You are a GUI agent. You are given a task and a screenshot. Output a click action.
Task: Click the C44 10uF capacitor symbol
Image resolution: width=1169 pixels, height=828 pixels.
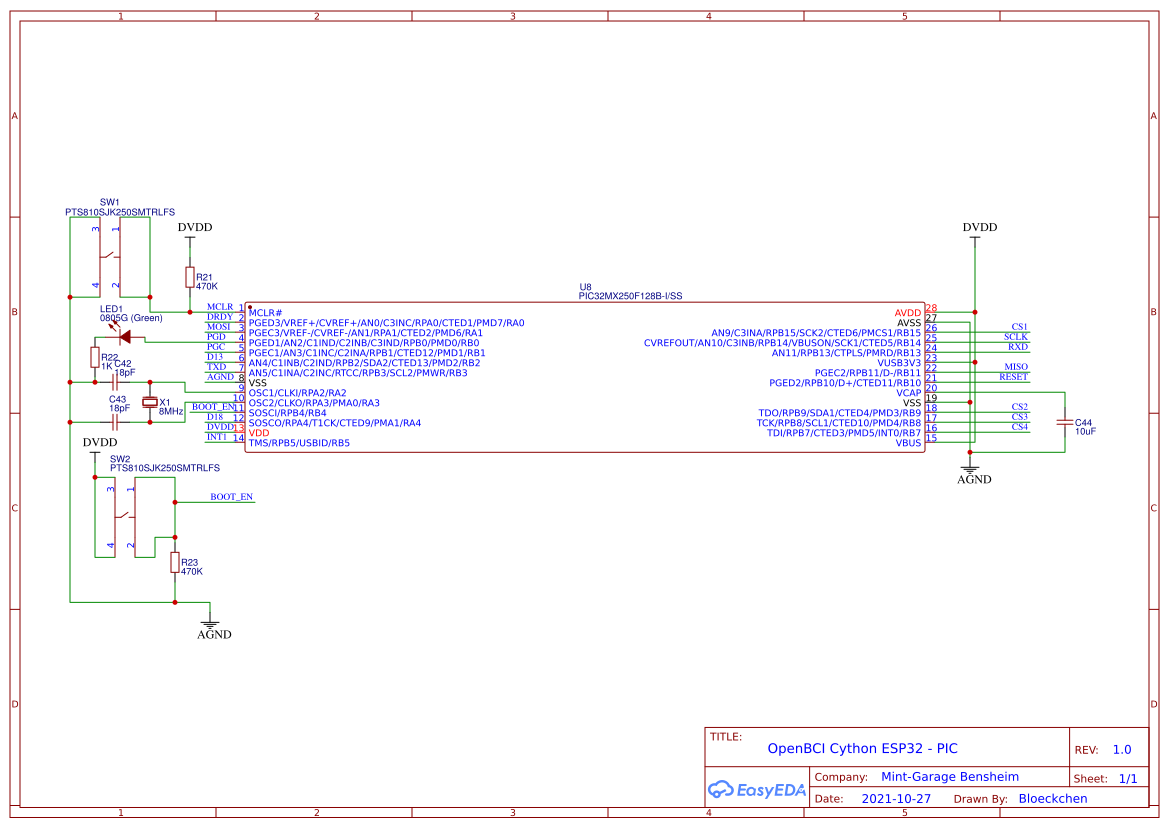coord(1063,424)
